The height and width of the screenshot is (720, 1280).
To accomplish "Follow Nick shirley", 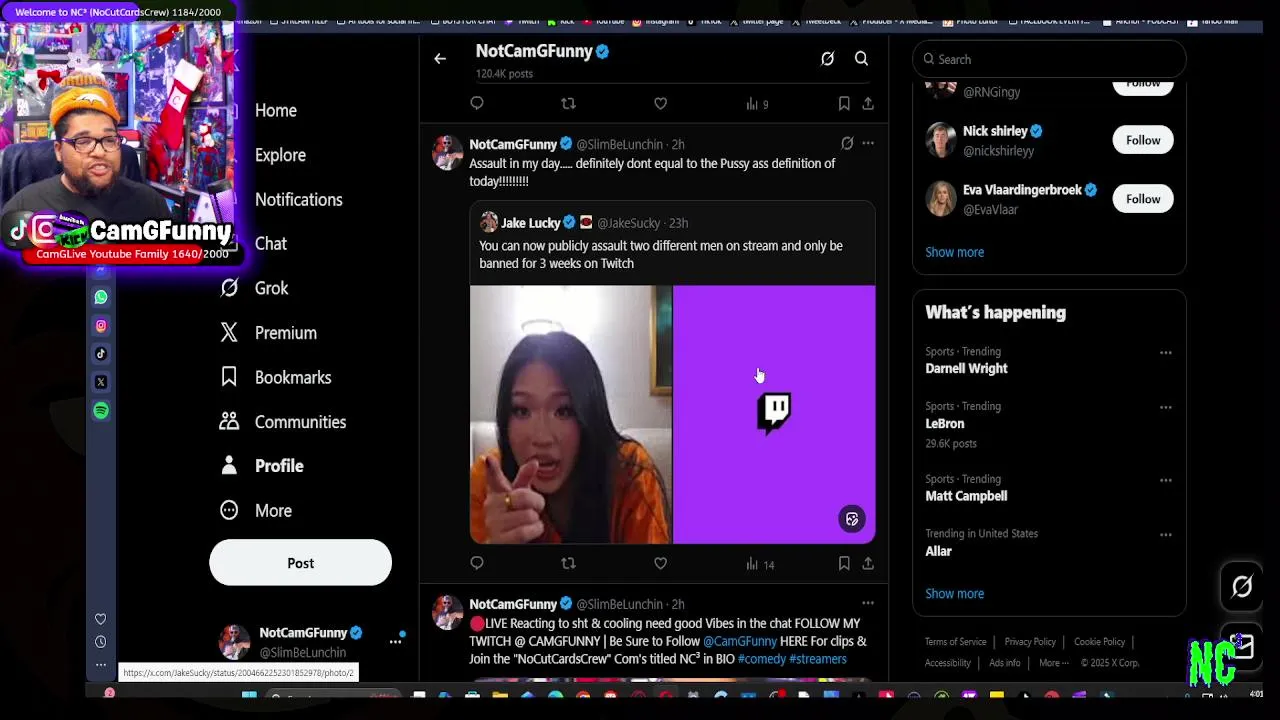I will [x=1142, y=140].
